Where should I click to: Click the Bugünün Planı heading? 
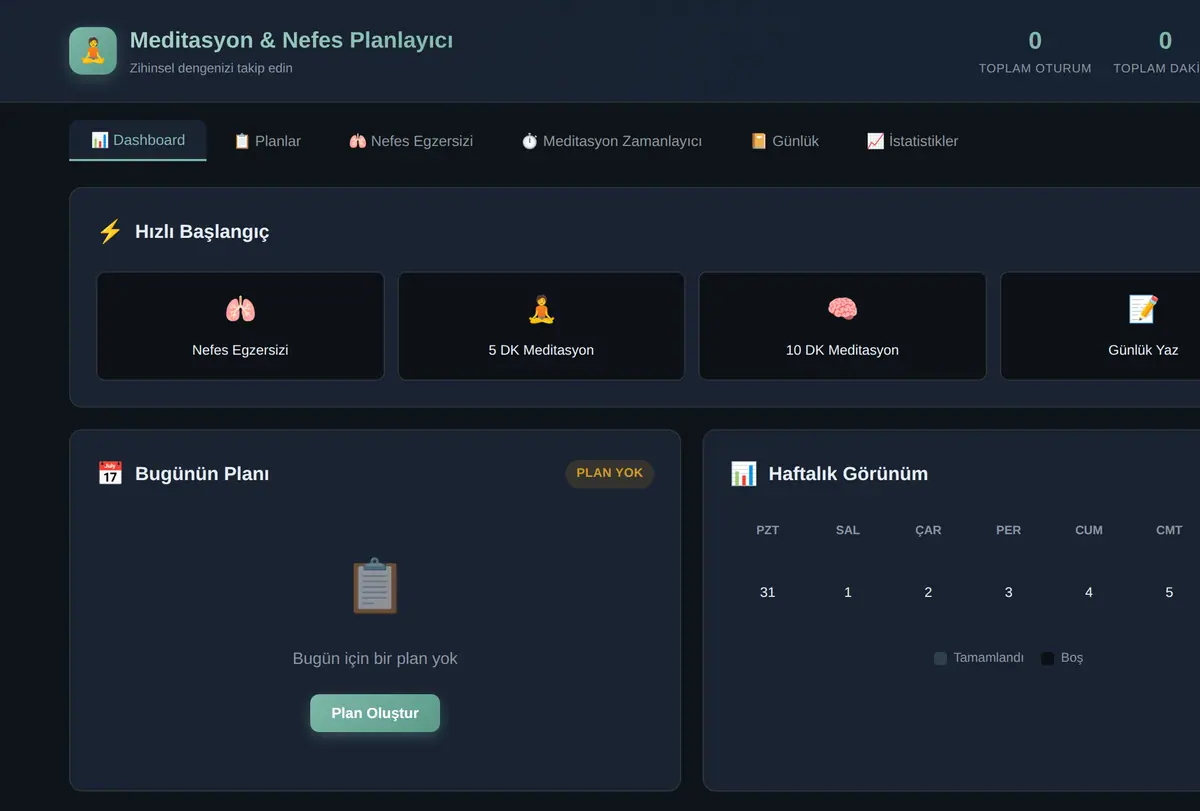click(202, 474)
